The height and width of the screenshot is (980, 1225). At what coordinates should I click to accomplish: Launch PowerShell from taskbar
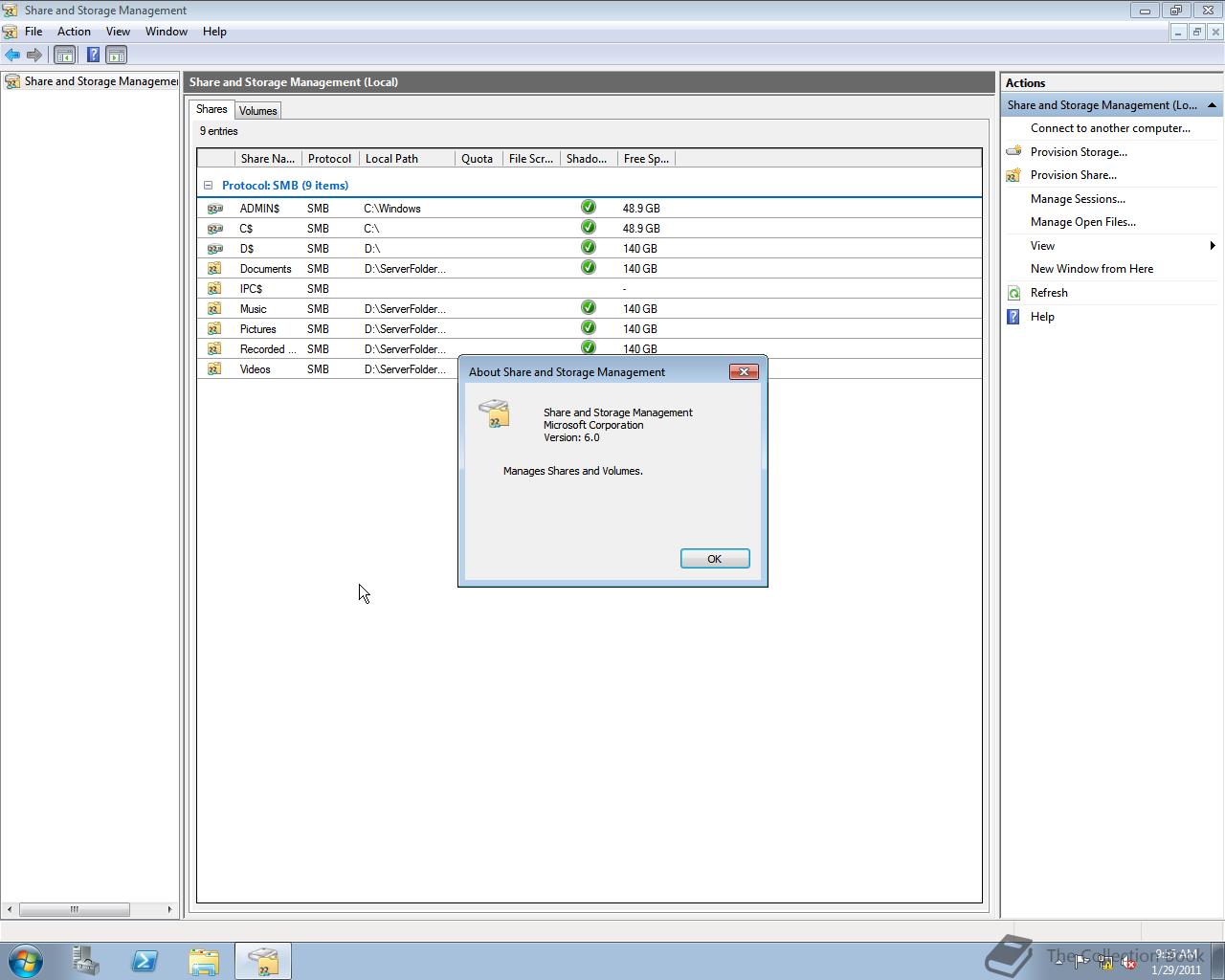pyautogui.click(x=145, y=961)
